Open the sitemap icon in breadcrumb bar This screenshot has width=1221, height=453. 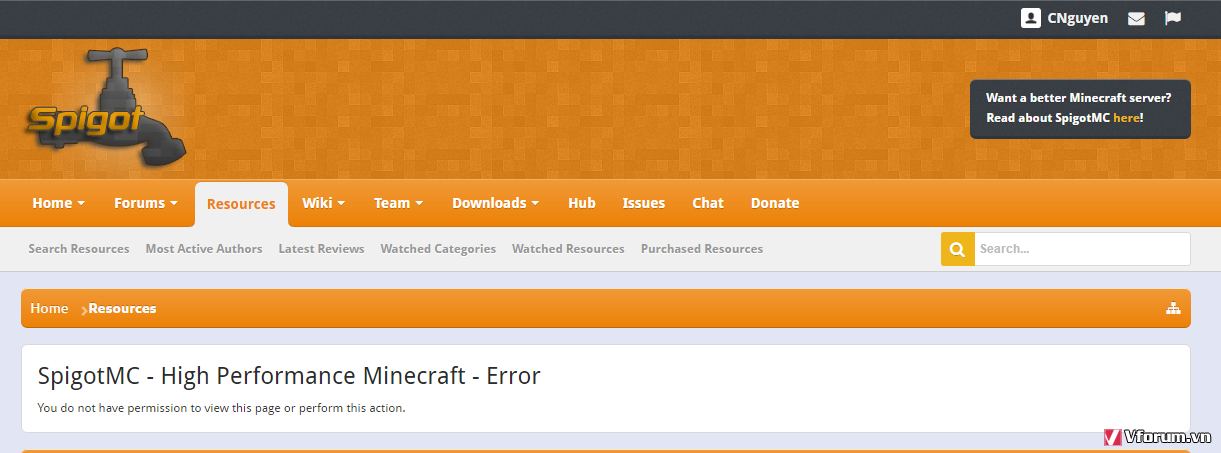[x=1173, y=308]
